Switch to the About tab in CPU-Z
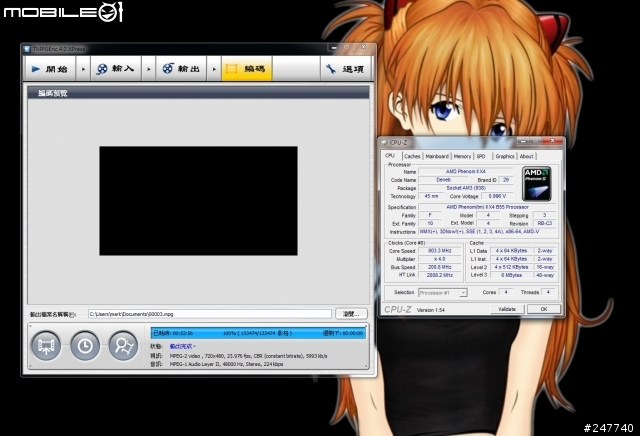Image resolution: width=640 pixels, height=436 pixels. coord(527,156)
